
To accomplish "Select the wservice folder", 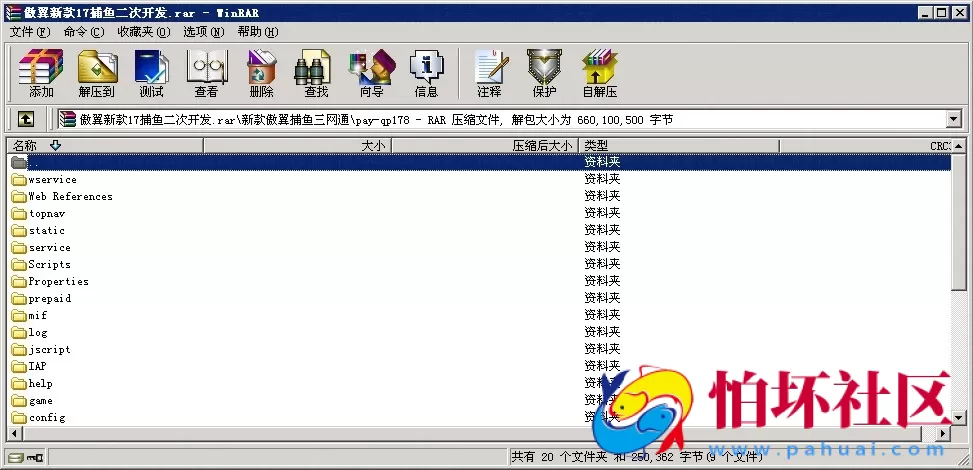I will click(x=52, y=180).
